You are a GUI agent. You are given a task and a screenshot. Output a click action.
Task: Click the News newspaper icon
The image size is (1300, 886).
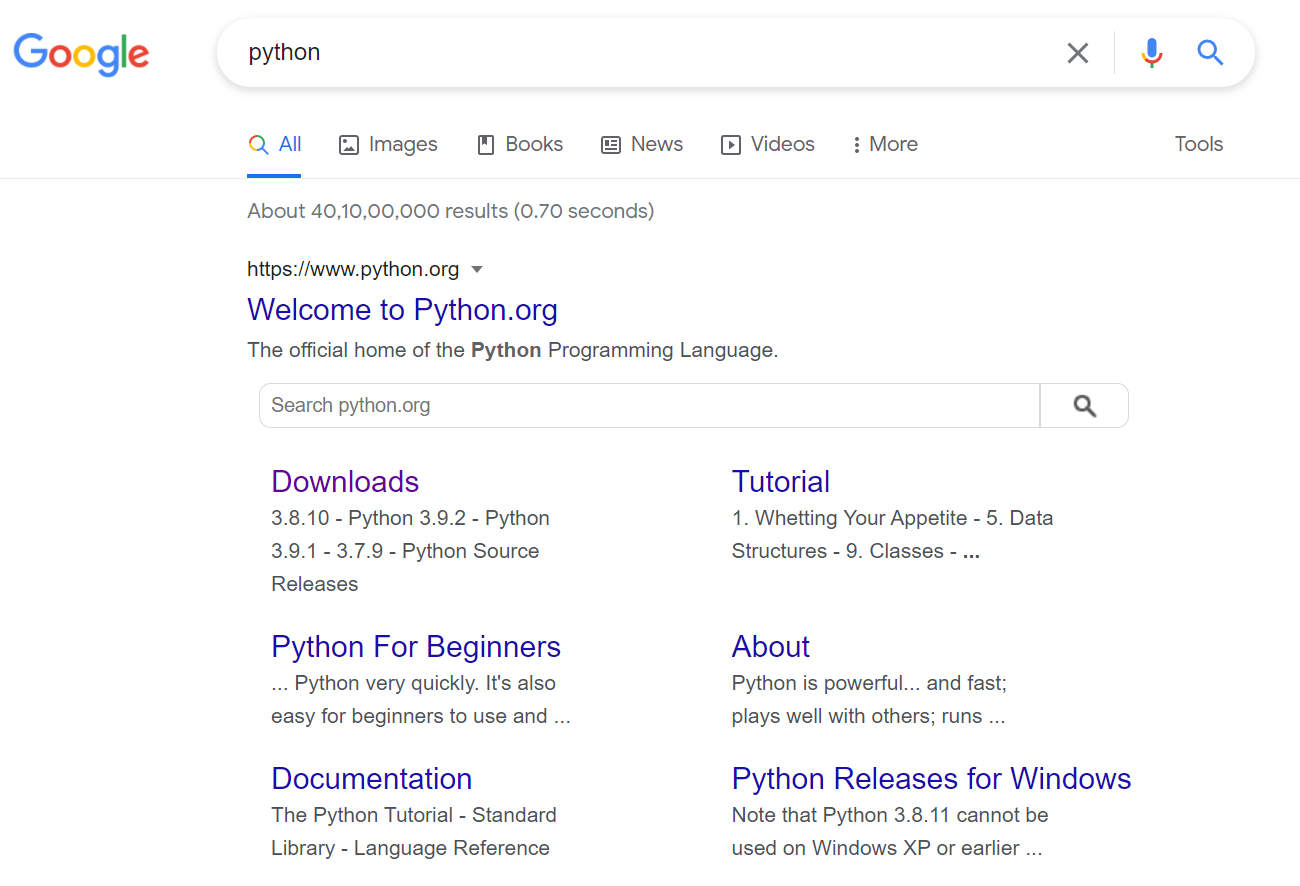[610, 145]
